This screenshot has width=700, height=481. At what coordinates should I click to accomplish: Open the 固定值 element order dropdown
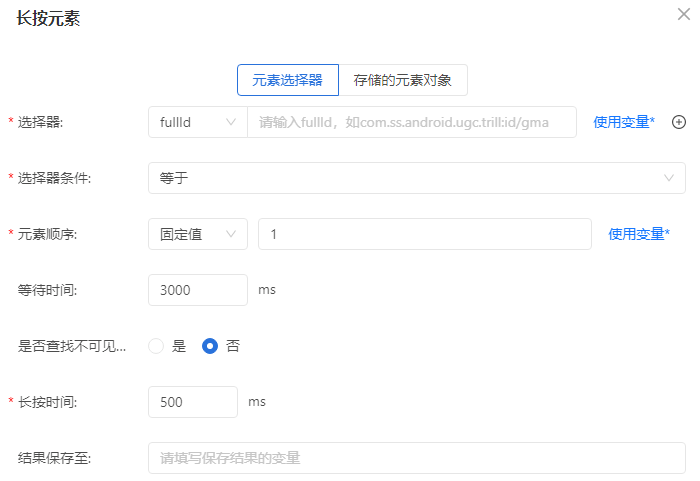point(197,234)
